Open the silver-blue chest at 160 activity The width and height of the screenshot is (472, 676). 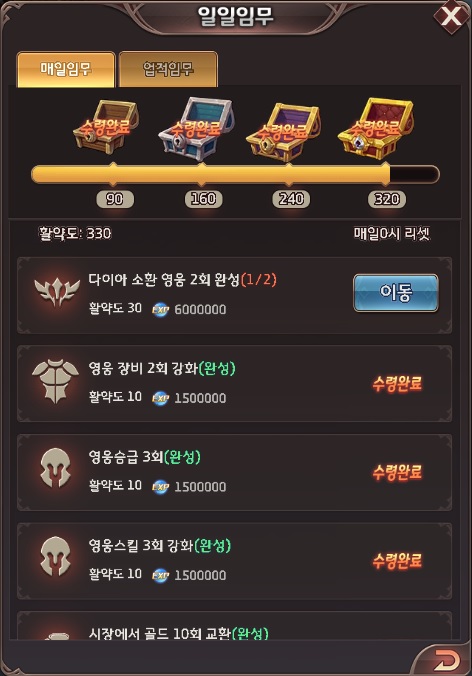point(196,126)
